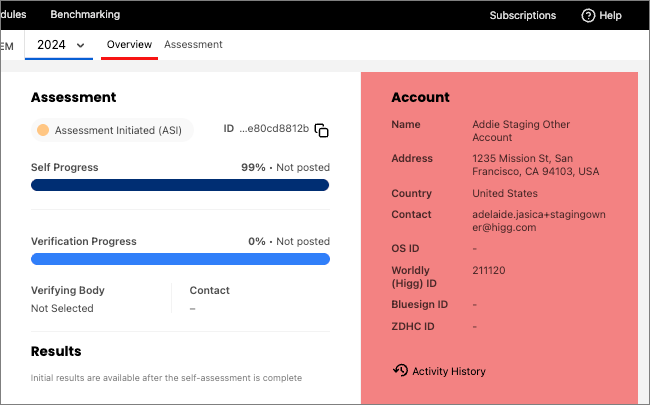Click the orange status dot in the ASI badge
This screenshot has height=405, width=650.
point(43,130)
